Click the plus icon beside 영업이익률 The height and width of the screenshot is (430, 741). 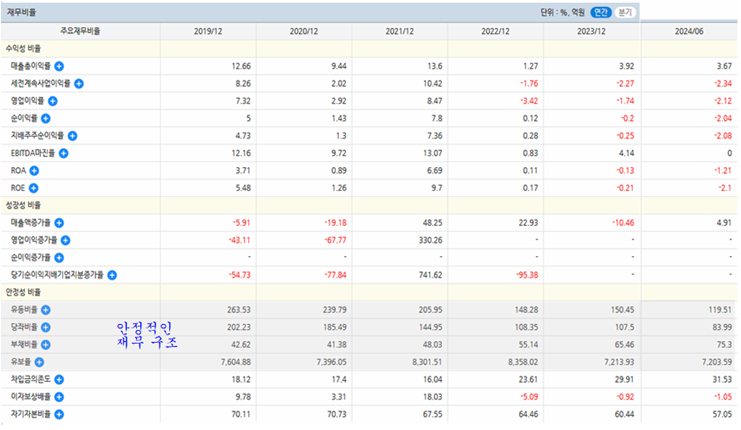[x=53, y=101]
